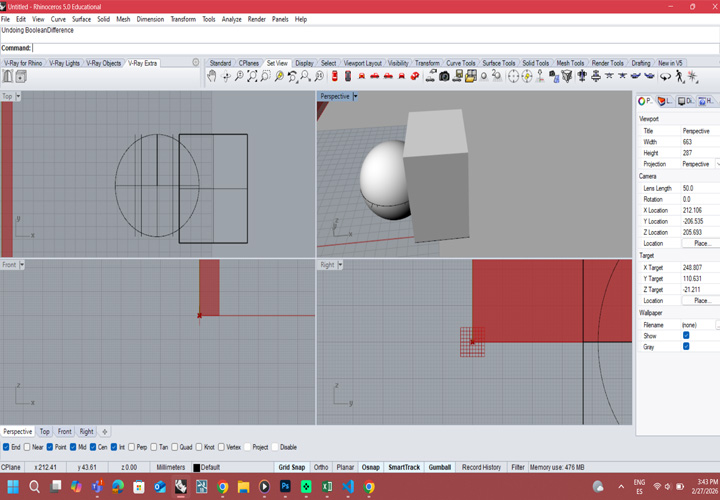Open the Perspective viewport title dropdown
The image size is (720, 500).
coord(355,97)
